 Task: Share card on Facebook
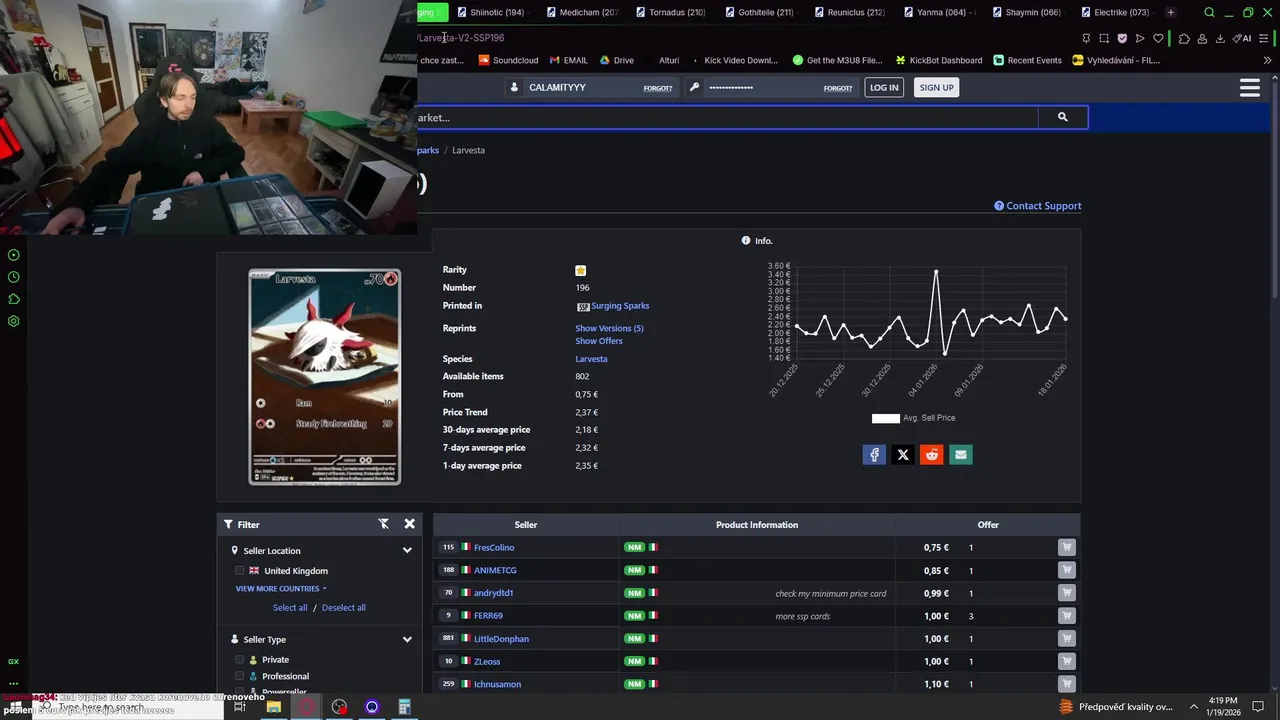pos(874,455)
